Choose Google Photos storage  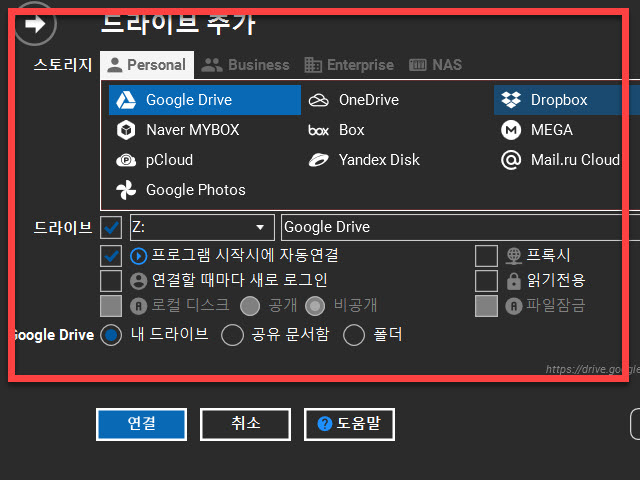tap(180, 190)
